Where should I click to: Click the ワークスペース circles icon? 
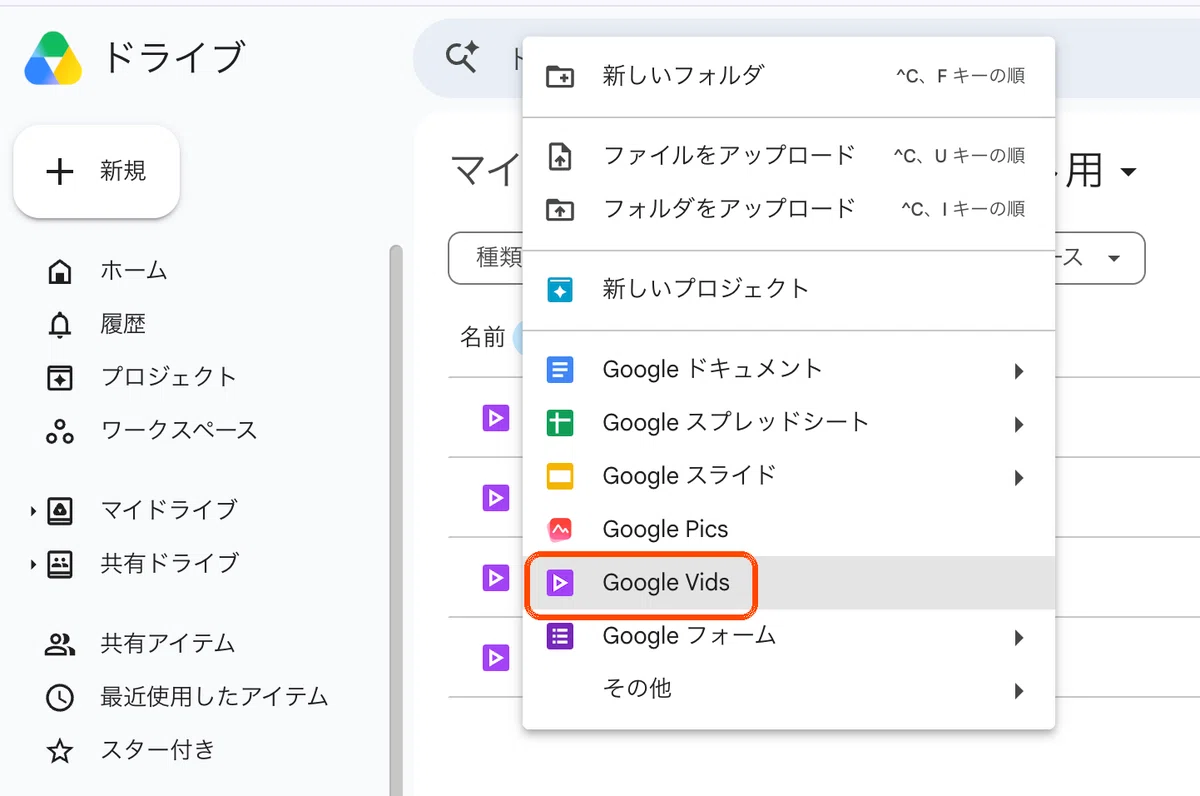[x=60, y=431]
